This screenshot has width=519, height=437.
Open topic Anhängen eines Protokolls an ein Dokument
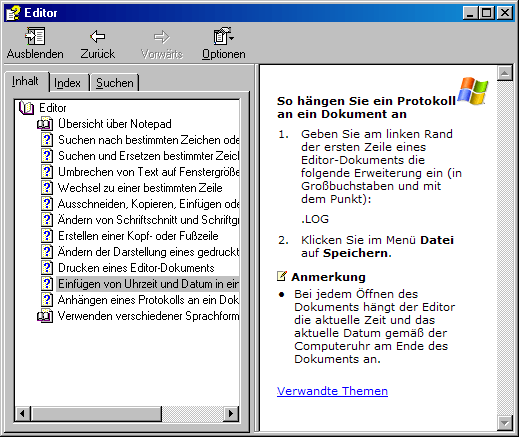[x=148, y=300]
